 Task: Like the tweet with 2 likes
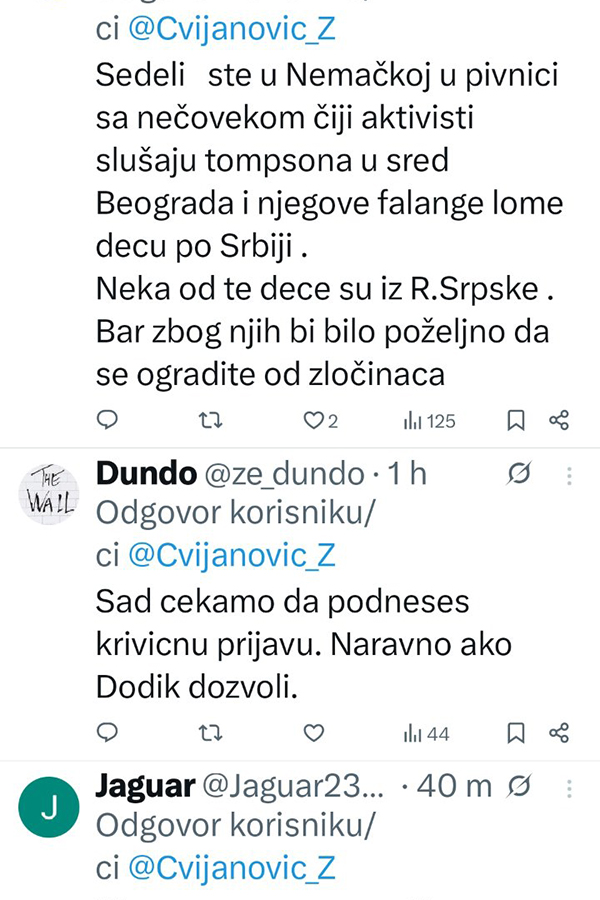tap(314, 421)
